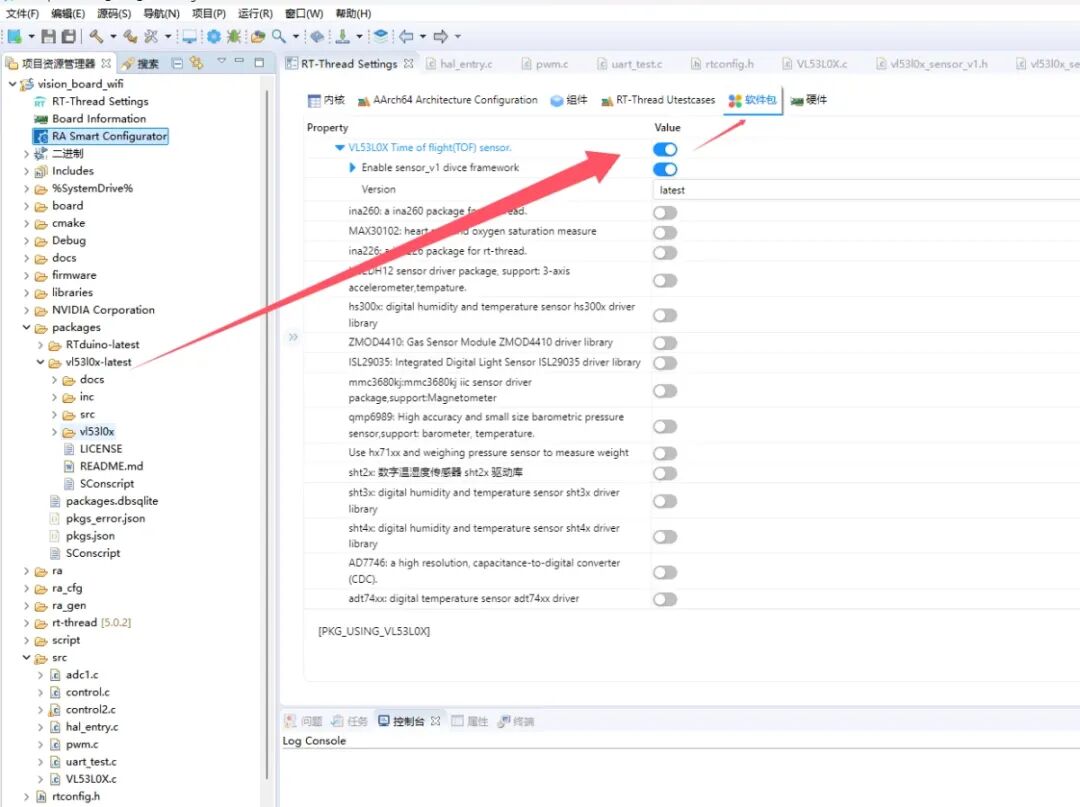Switch to the 硬件 tab
The height and width of the screenshot is (807, 1080).
[x=808, y=100]
